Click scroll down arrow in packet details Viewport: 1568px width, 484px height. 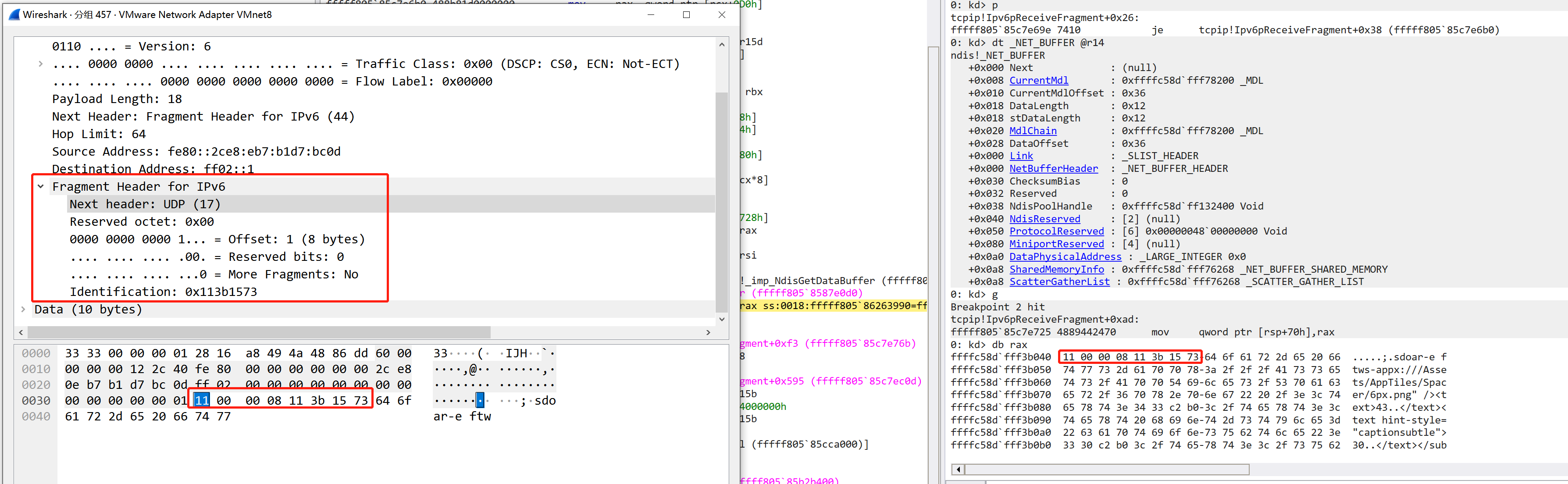pos(722,319)
